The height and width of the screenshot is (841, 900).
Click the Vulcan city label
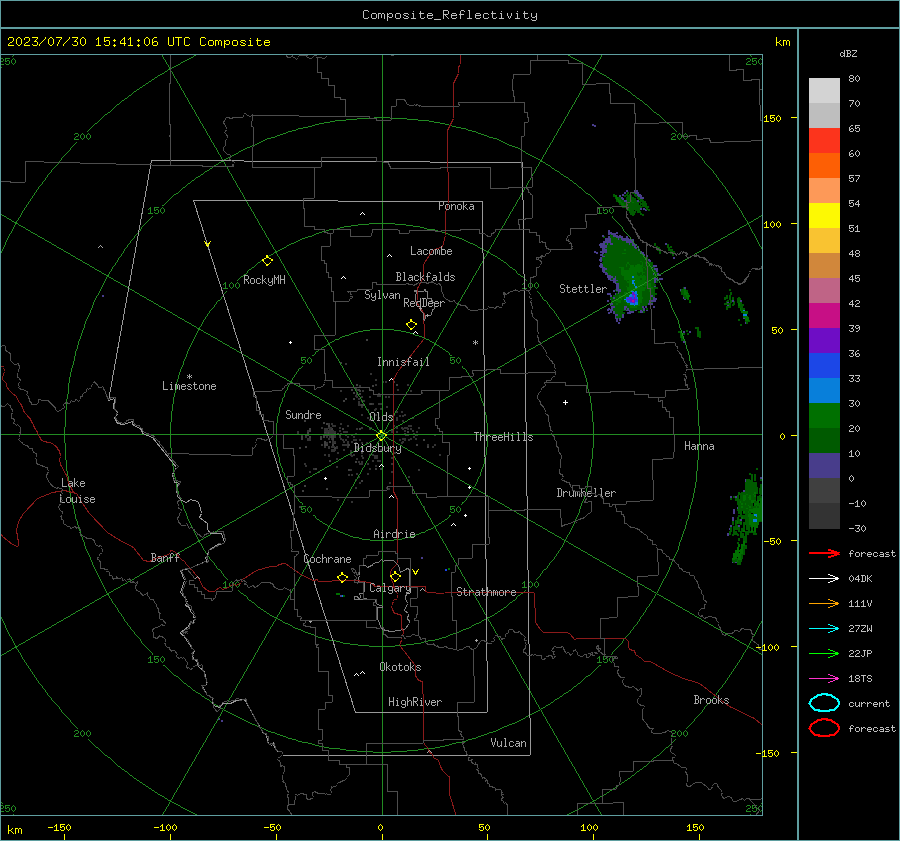509,743
